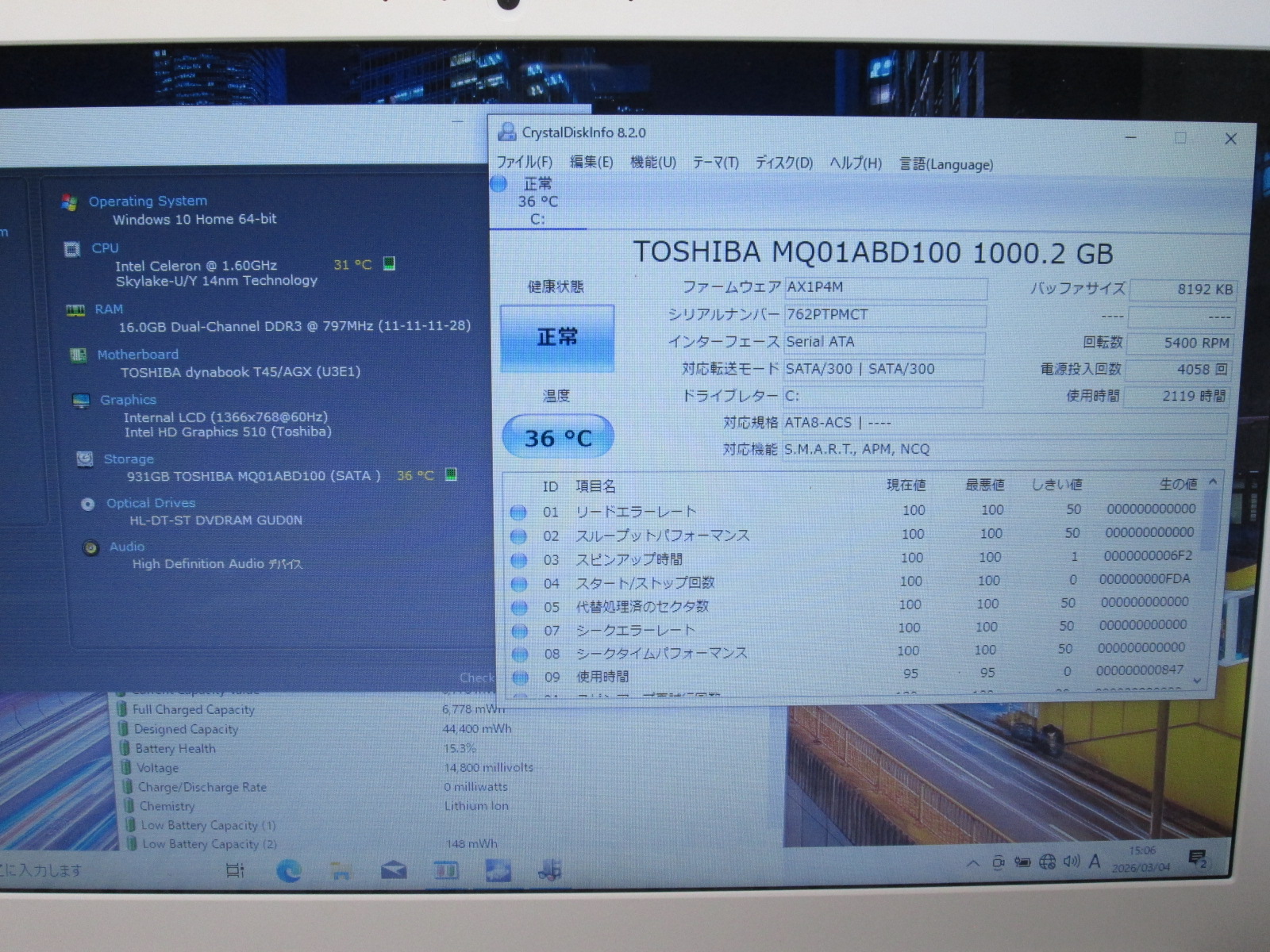The height and width of the screenshot is (952, 1270).
Task: Click the volume speaker tray icon
Action: pos(1071,862)
